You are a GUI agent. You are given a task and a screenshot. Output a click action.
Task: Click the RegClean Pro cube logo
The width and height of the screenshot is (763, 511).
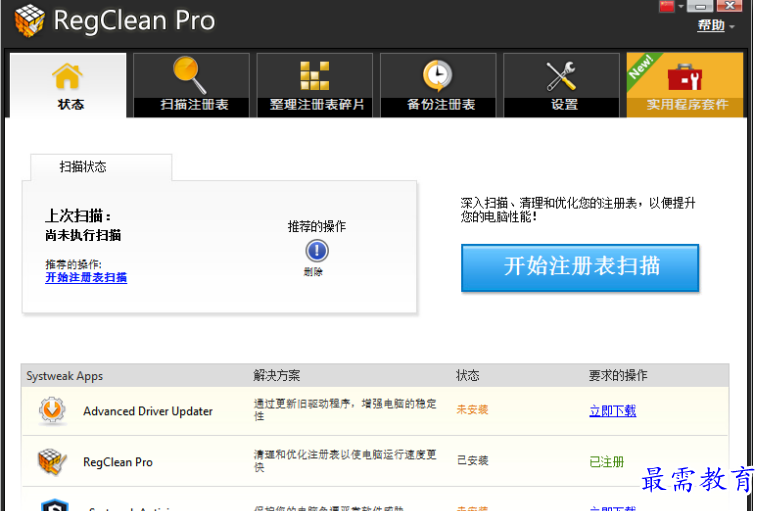pyautogui.click(x=29, y=20)
